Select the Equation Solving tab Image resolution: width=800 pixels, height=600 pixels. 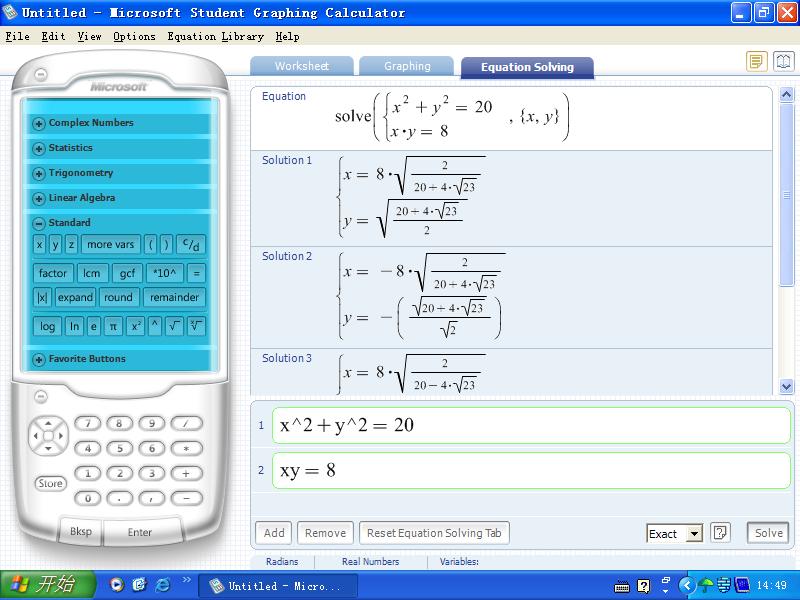click(x=527, y=67)
